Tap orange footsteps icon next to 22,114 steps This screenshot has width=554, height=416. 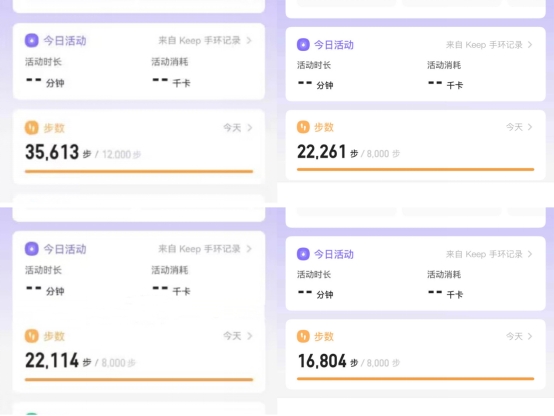[x=31, y=336]
